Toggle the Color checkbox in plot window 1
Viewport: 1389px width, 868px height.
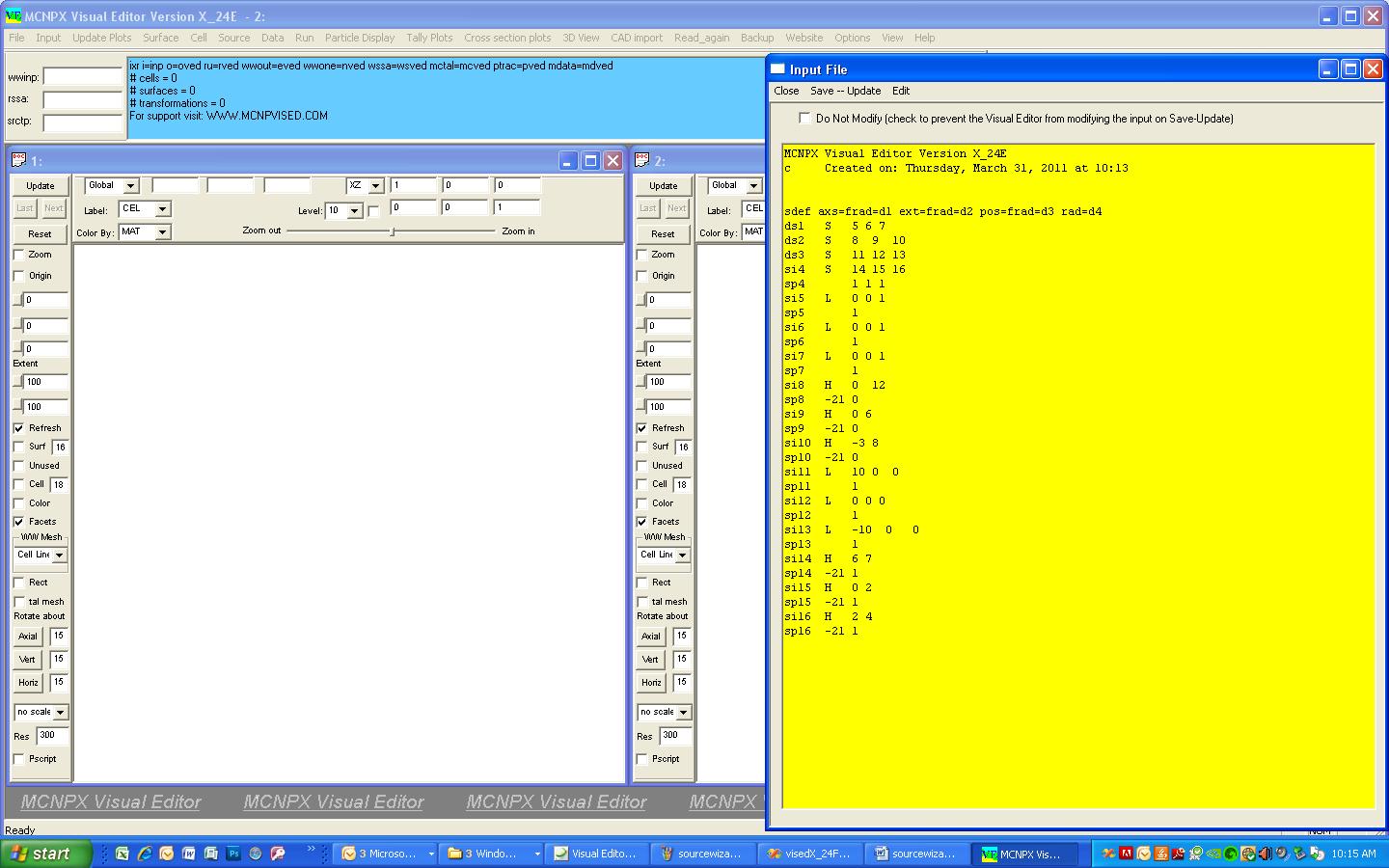click(x=18, y=503)
